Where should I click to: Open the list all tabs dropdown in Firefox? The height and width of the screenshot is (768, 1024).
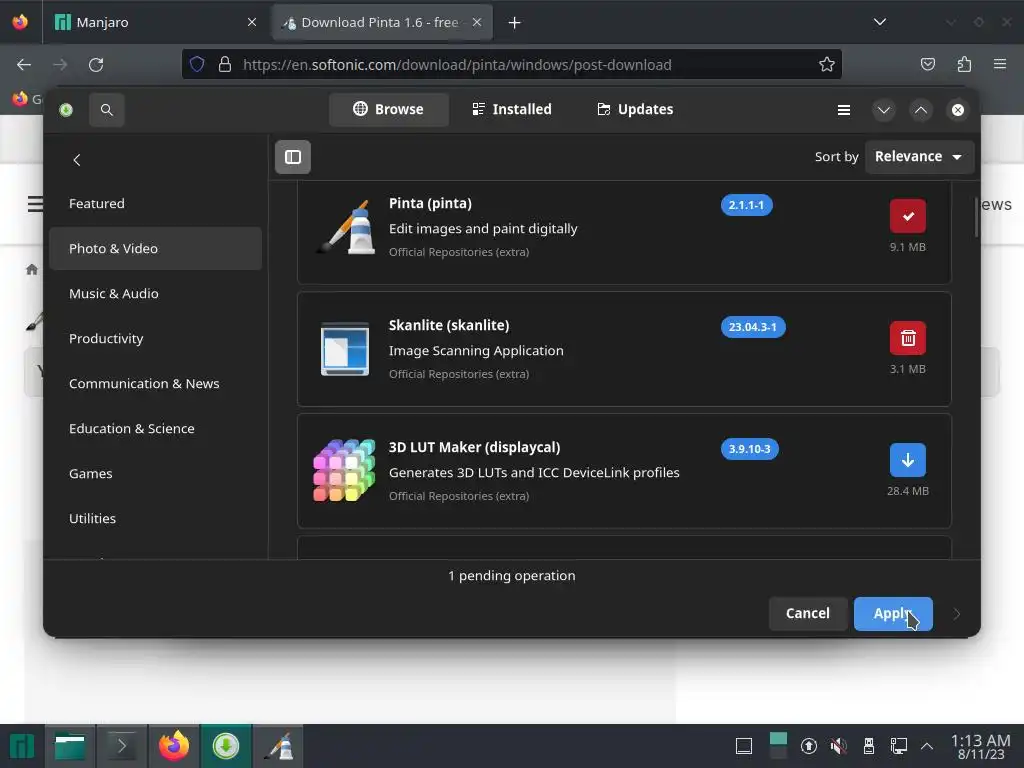coord(880,22)
